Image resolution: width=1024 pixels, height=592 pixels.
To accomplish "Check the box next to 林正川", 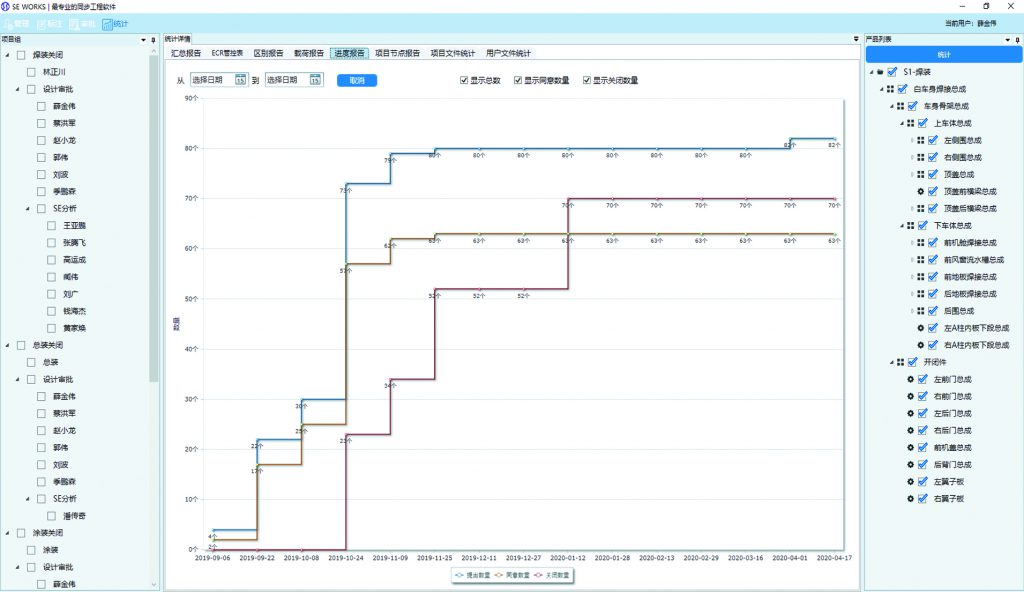I will coord(31,72).
